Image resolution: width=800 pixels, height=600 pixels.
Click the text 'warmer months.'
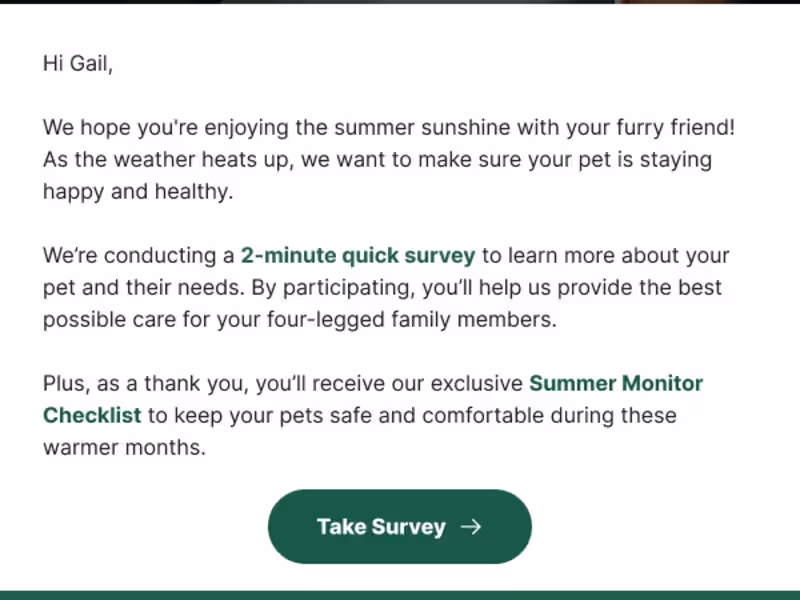[x=124, y=447]
